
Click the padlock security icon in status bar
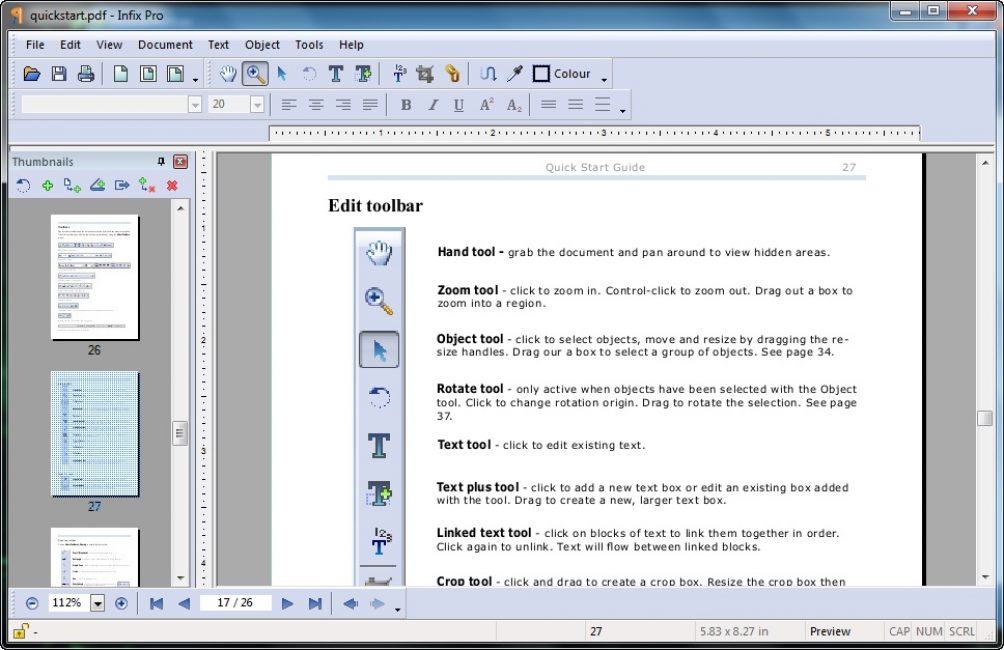[x=19, y=631]
